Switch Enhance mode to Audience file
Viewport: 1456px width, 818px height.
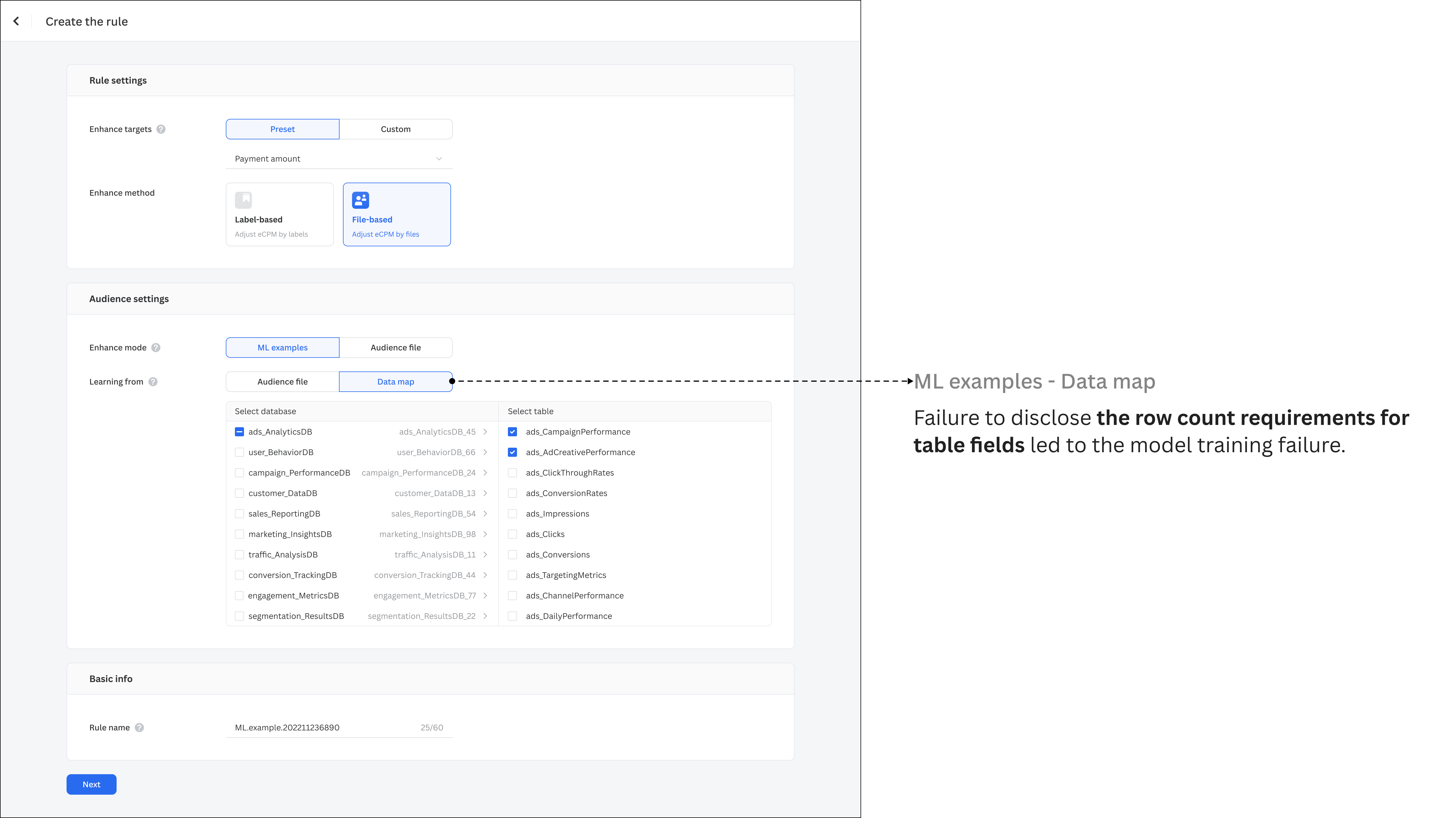tap(396, 348)
